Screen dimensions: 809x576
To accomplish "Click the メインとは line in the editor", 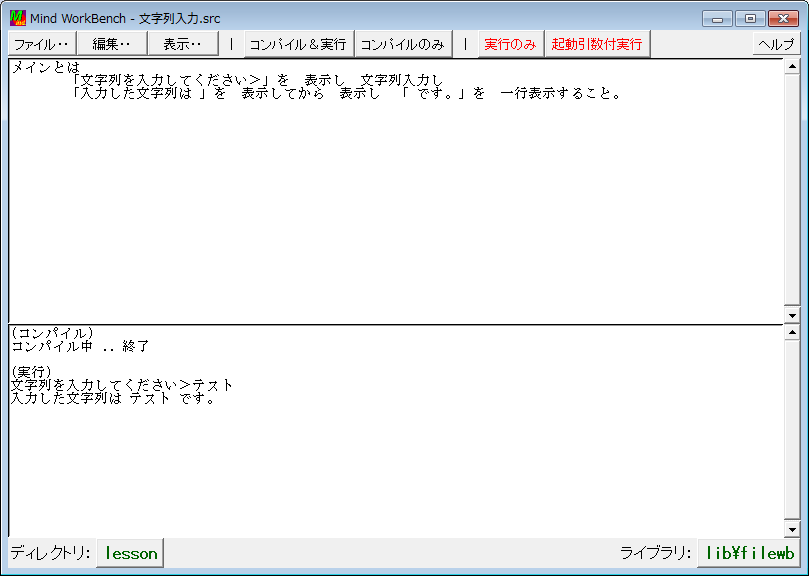I will [x=45, y=68].
